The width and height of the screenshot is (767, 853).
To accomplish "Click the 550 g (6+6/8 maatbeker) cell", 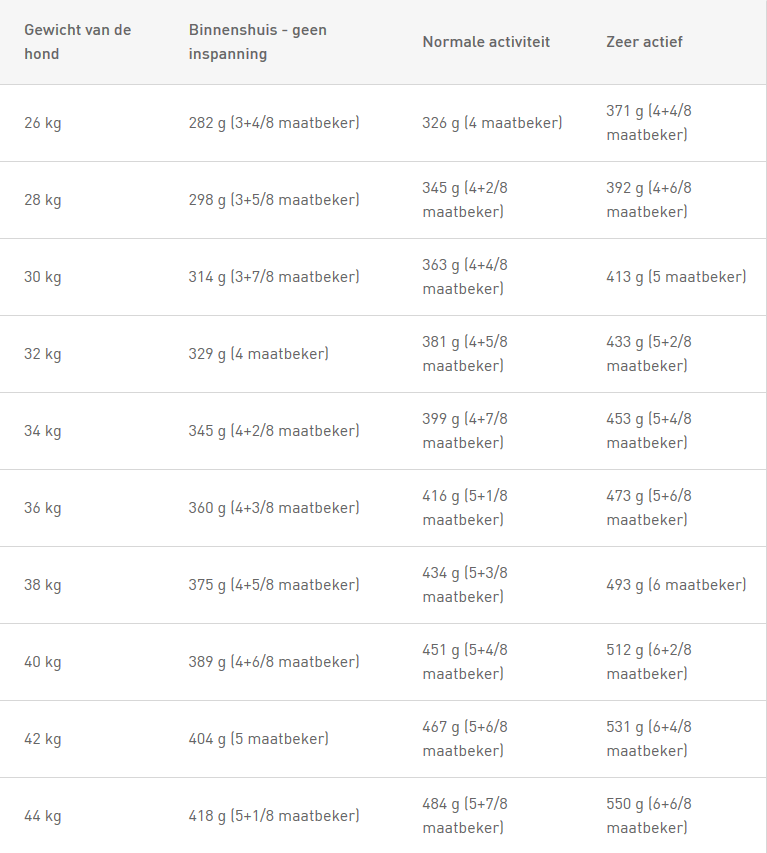I will click(x=649, y=815).
